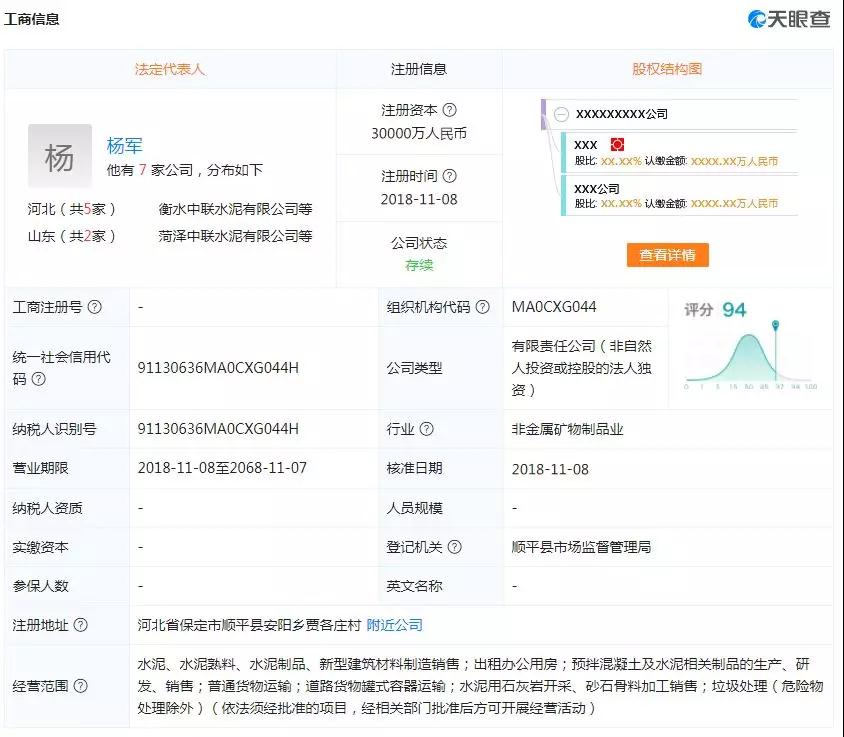Image resolution: width=844 pixels, height=737 pixels.
Task: Click the help icon next to 组织机构代码
Action: [483, 307]
